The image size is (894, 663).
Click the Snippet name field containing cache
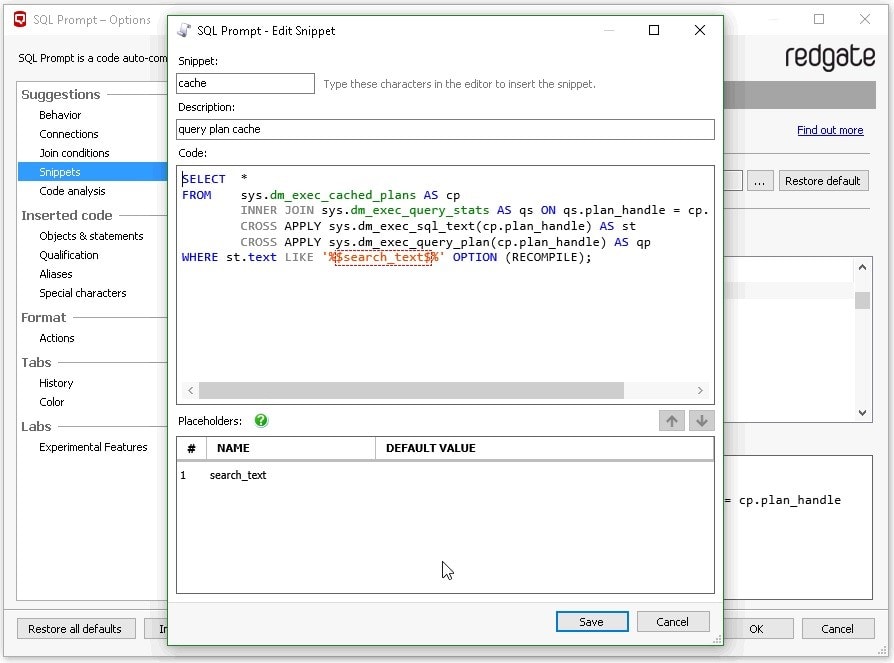click(x=245, y=83)
